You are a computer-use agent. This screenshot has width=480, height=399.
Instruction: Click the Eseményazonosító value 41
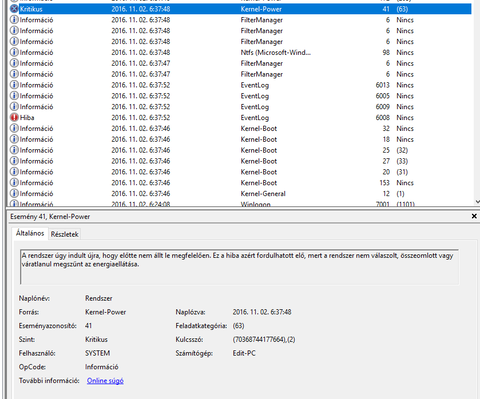(x=88, y=326)
